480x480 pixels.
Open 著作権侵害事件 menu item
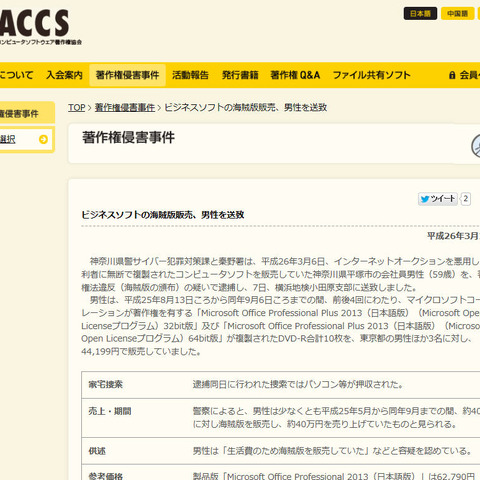point(127,75)
